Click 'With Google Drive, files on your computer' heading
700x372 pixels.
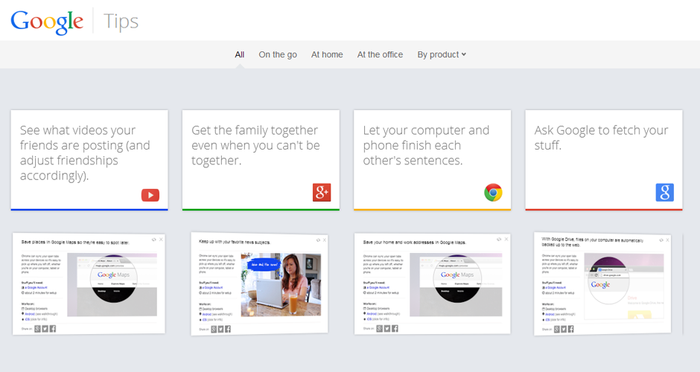[x=592, y=242]
